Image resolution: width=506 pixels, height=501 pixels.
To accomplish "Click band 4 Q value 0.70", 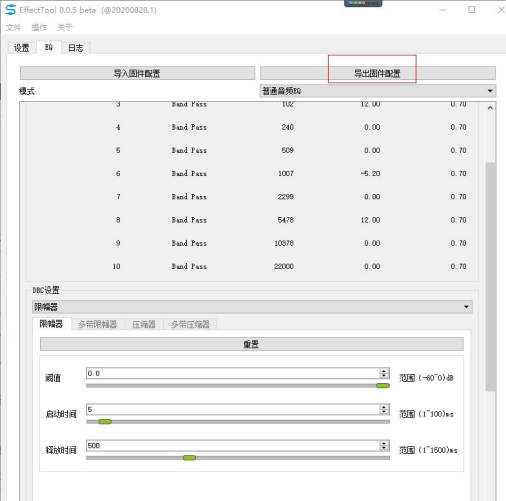I will click(x=458, y=127).
